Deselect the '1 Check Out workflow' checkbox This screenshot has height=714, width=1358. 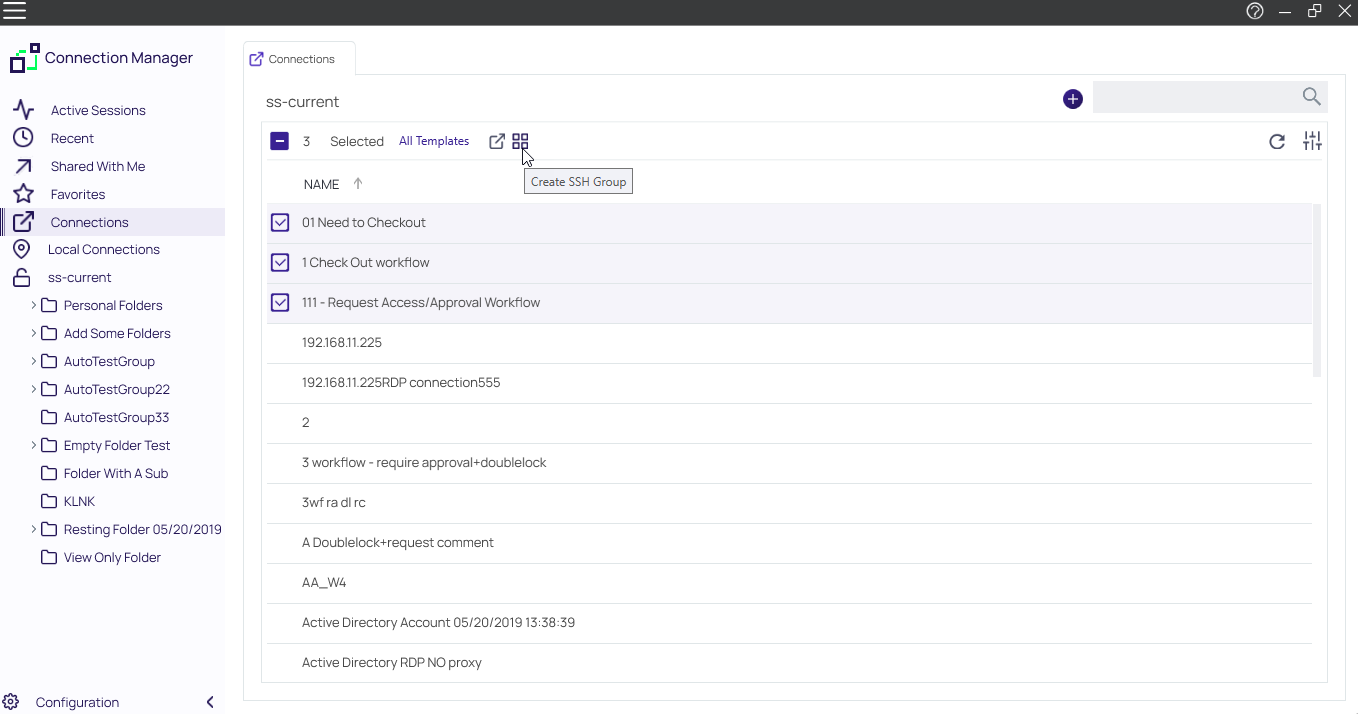(280, 262)
